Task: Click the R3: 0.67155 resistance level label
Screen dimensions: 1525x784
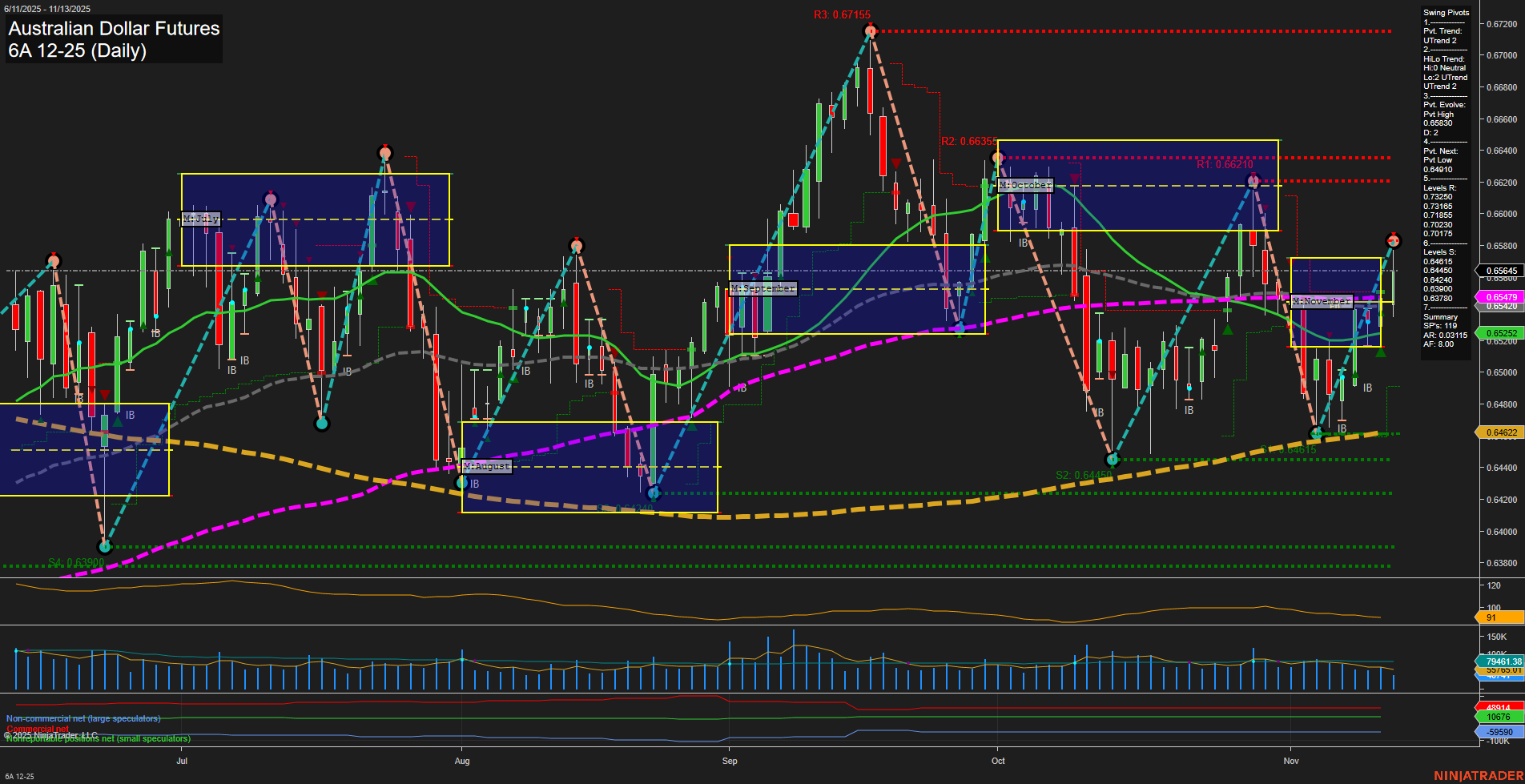Action: coord(842,14)
